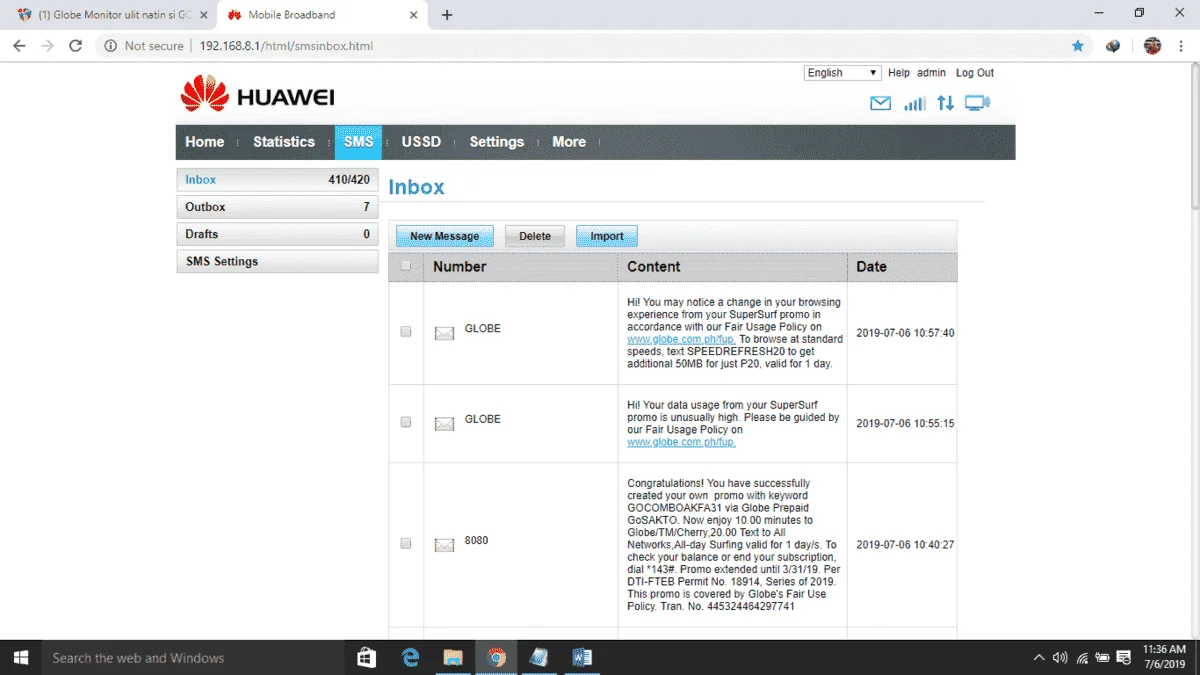Image resolution: width=1200 pixels, height=675 pixels.
Task: Show hidden system tray icons
Action: 1040,658
